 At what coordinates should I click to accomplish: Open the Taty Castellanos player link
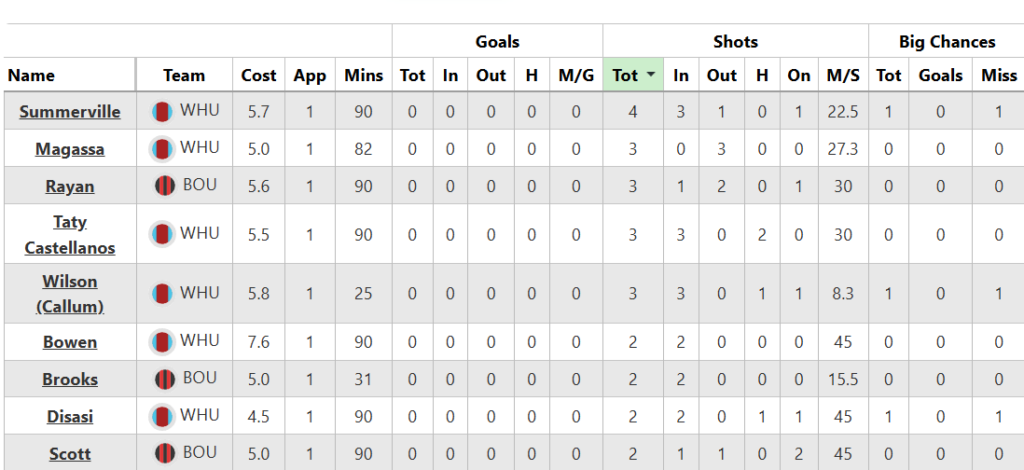click(70, 234)
